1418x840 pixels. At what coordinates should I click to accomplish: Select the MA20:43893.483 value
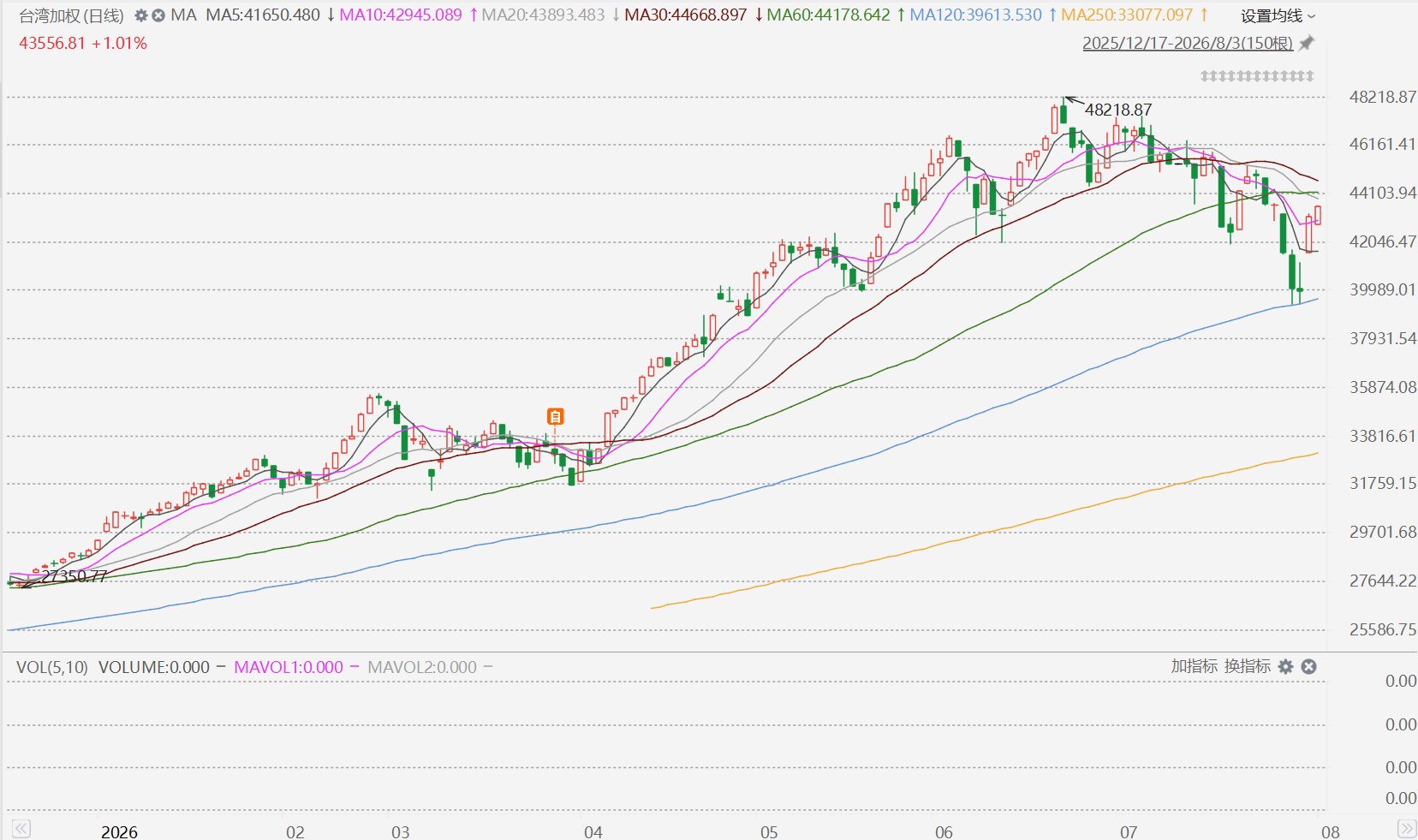[543, 15]
